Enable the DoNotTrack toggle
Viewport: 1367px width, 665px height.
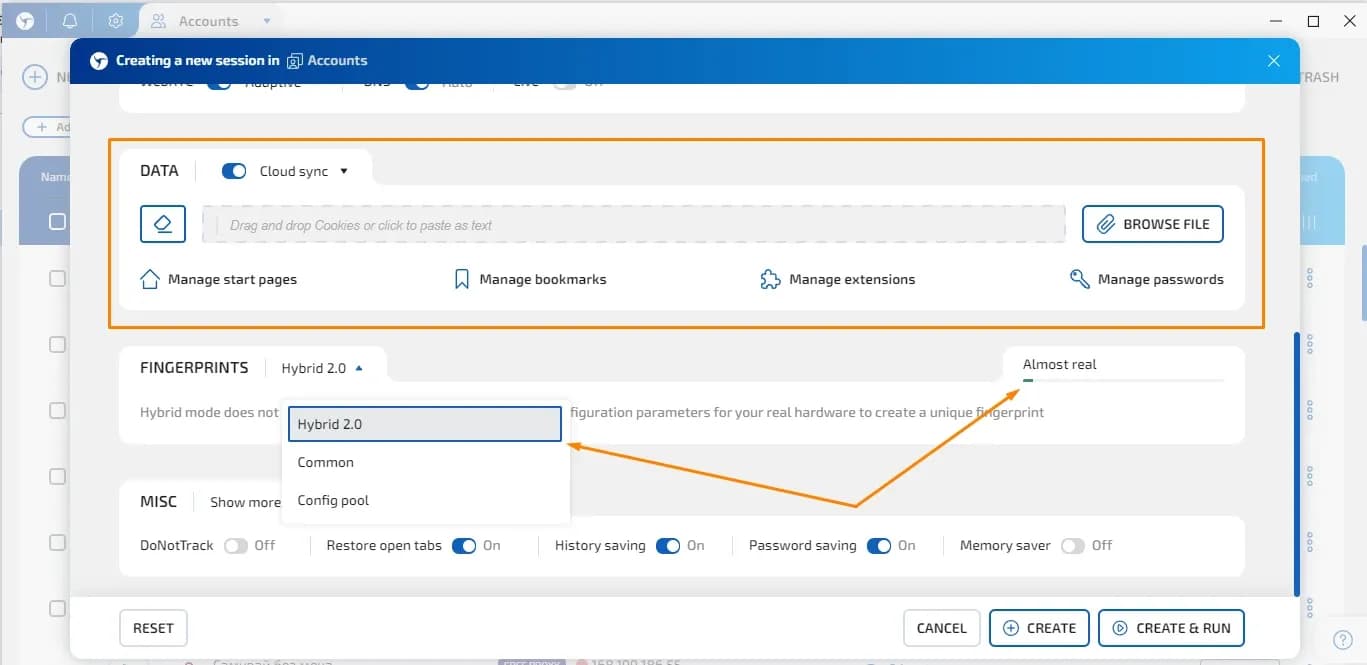pos(238,545)
